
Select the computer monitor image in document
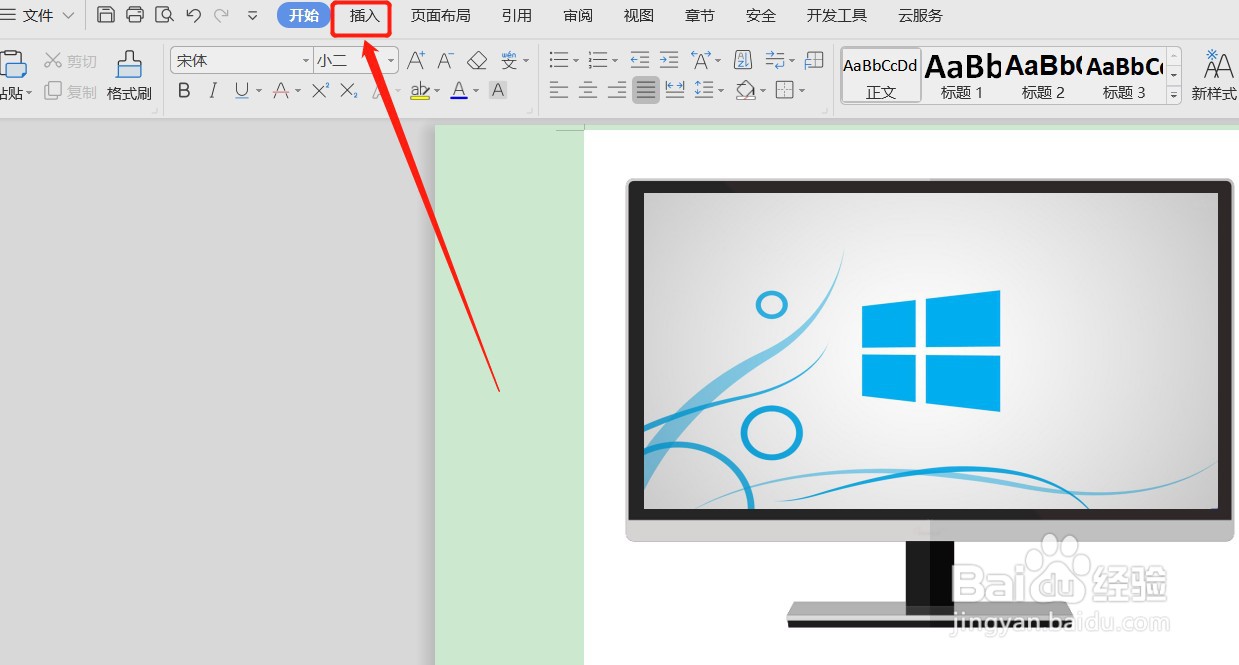[929, 404]
